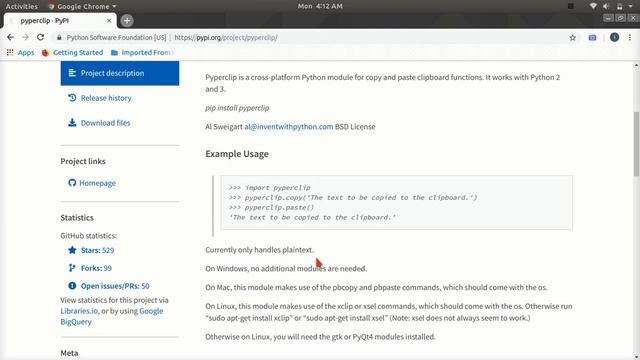The image size is (640, 360).
Task: Open the Imported From bookmarks folder
Action: click(x=142, y=53)
